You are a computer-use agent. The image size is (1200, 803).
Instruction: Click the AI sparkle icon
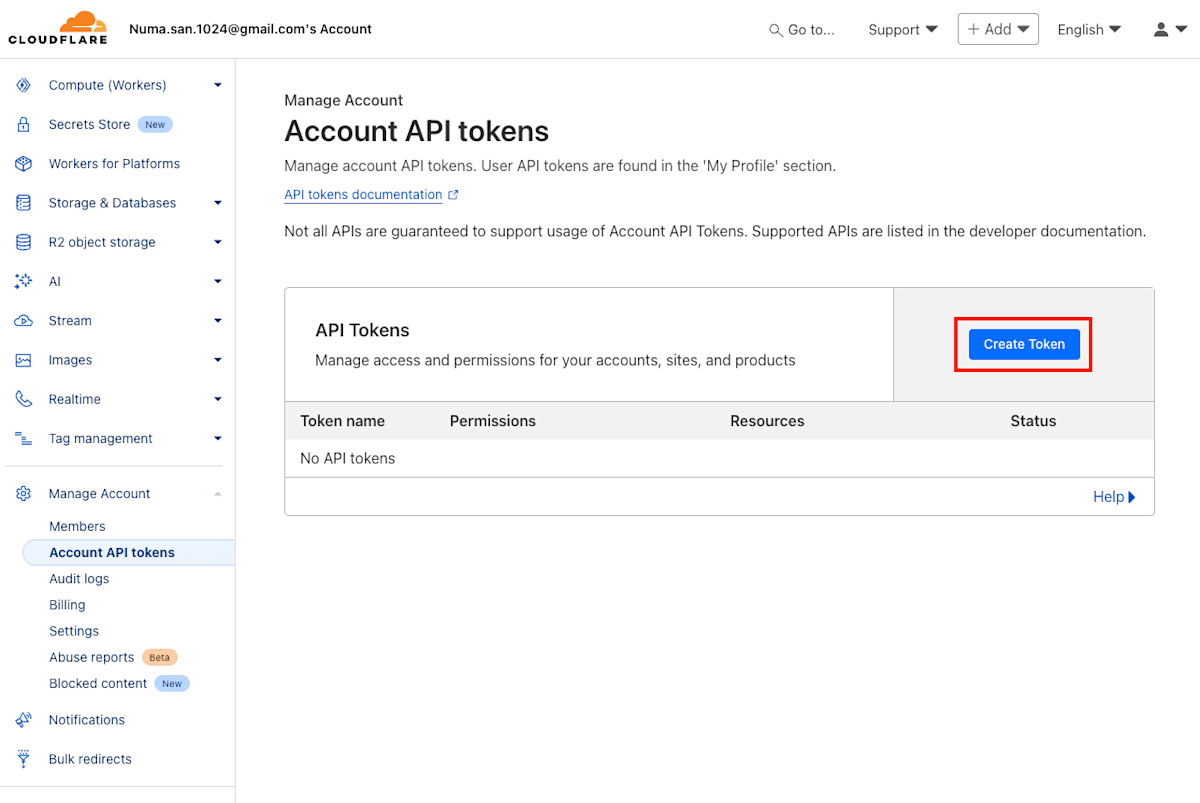(23, 281)
